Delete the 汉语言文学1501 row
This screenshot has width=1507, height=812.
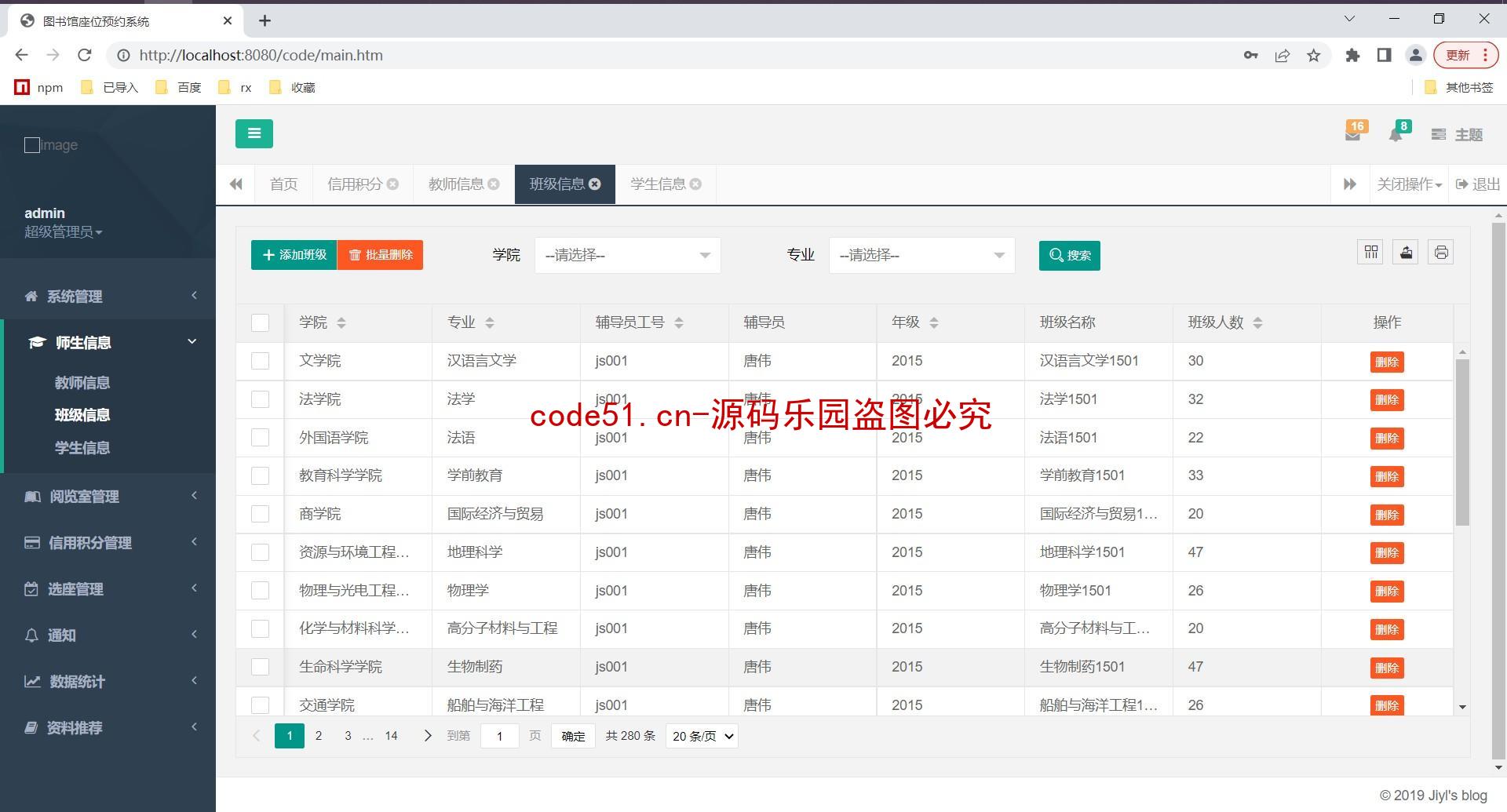pos(1387,362)
